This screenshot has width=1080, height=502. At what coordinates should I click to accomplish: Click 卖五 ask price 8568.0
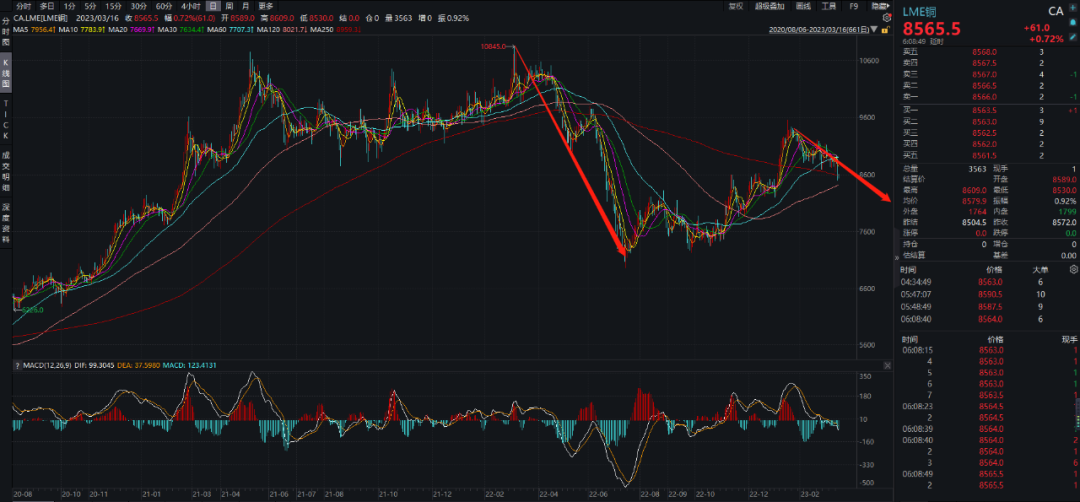(984, 52)
